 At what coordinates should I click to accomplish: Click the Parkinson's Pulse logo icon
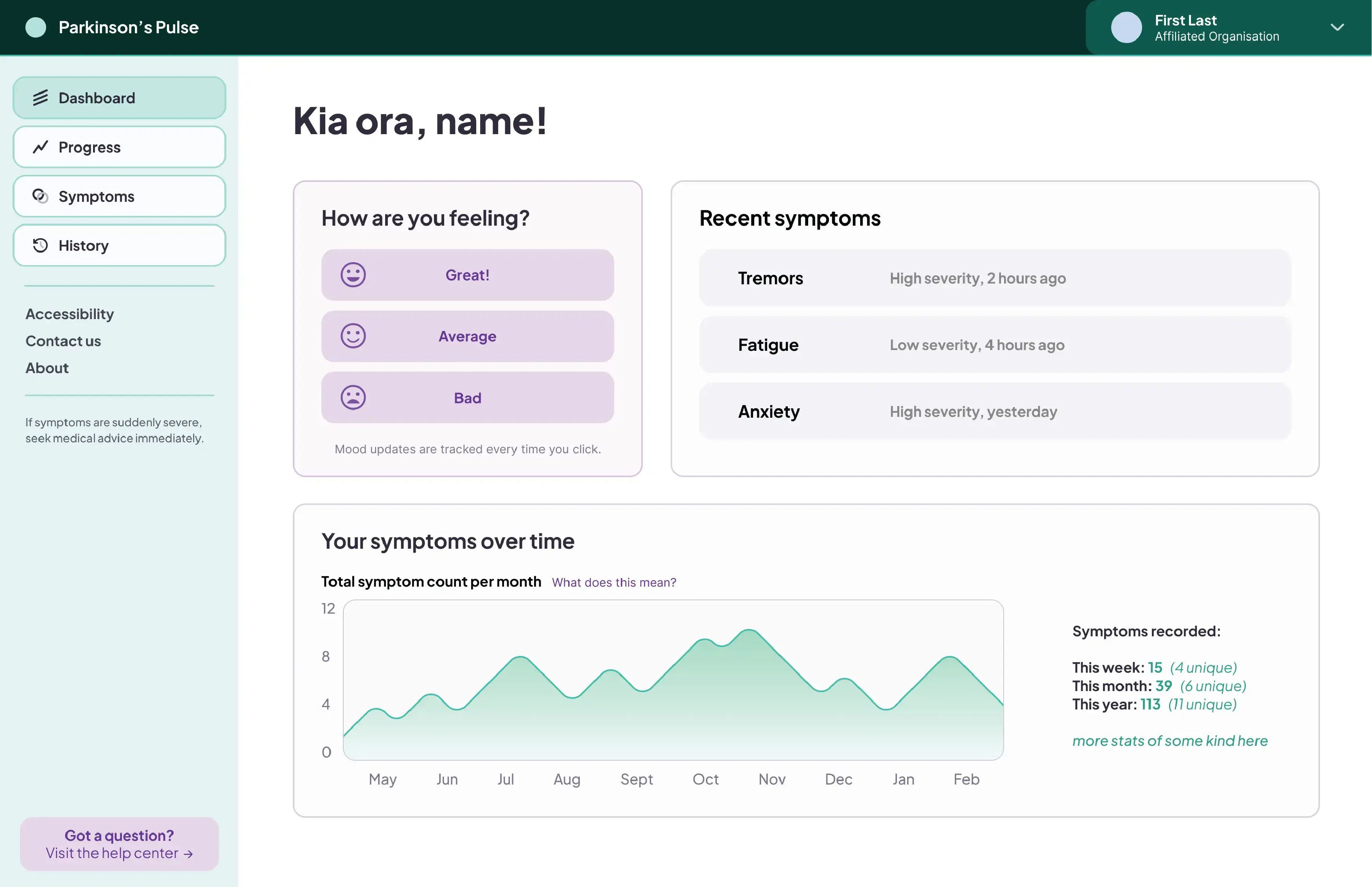tap(36, 27)
